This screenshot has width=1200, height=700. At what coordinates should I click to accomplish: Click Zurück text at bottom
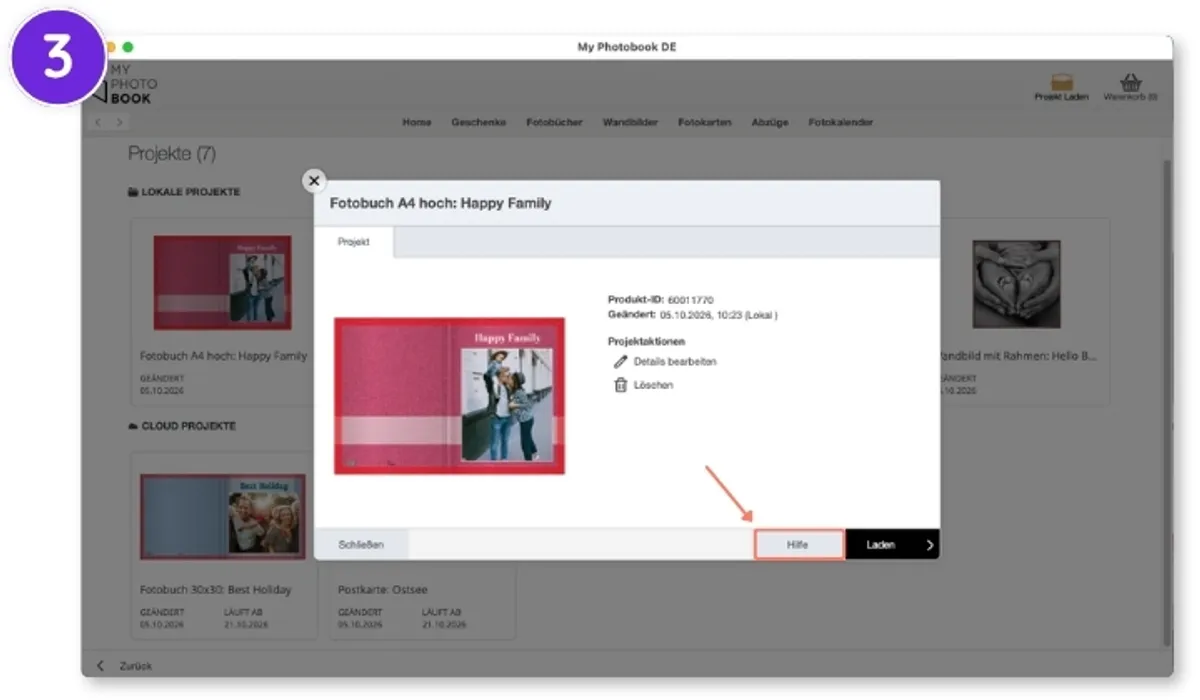(x=136, y=666)
